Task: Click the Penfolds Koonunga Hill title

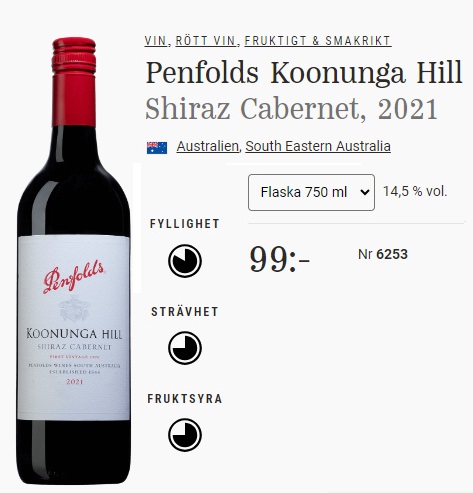Action: [x=304, y=73]
